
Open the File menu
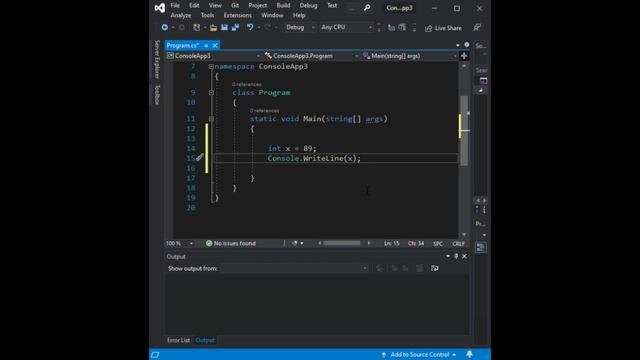click(175, 5)
